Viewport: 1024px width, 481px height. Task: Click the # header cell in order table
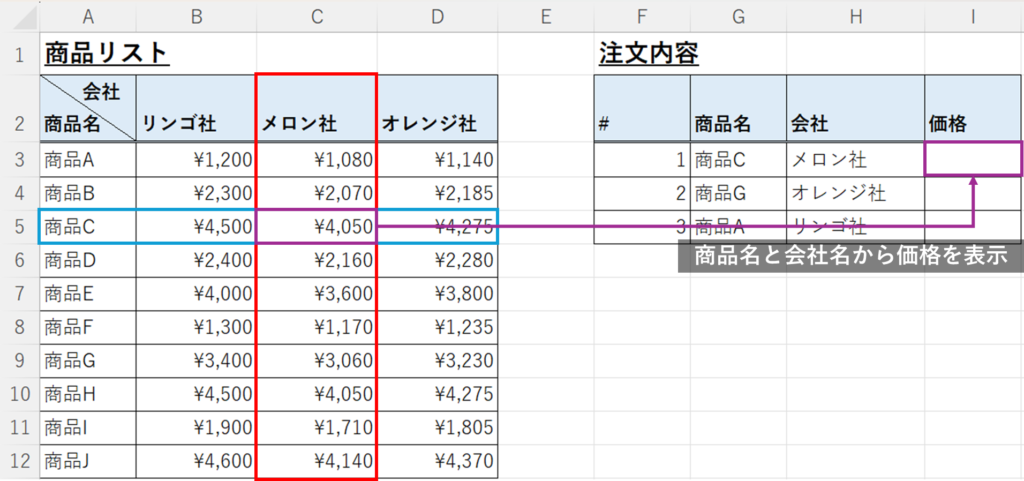click(x=642, y=124)
